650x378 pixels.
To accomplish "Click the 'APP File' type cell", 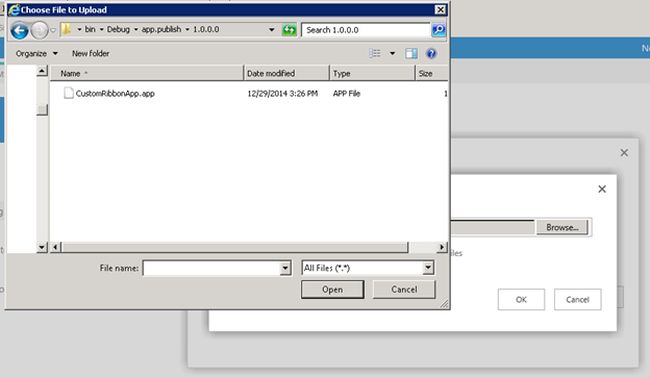I will pos(347,94).
